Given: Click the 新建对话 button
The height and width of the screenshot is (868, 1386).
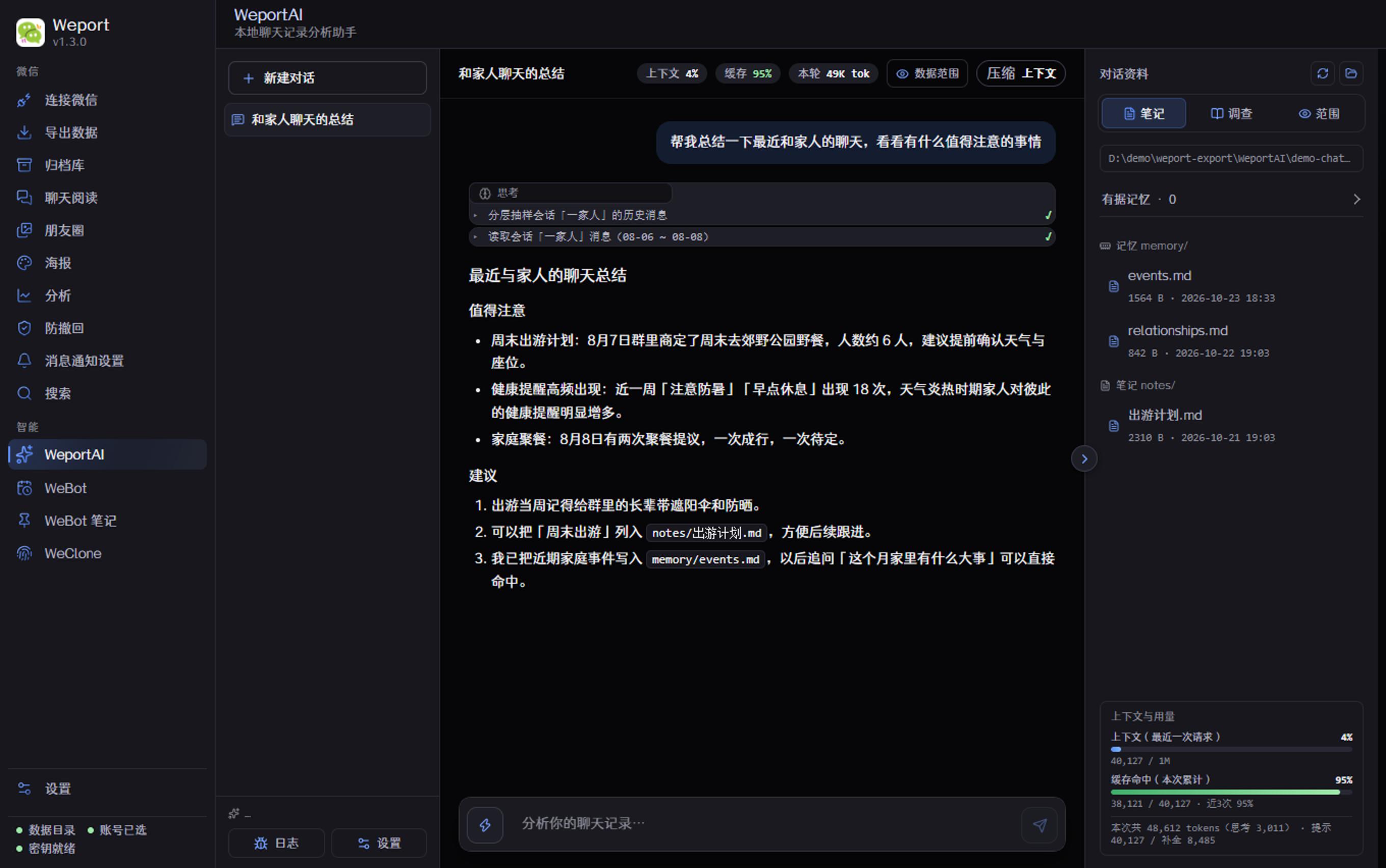Looking at the screenshot, I should (x=327, y=78).
